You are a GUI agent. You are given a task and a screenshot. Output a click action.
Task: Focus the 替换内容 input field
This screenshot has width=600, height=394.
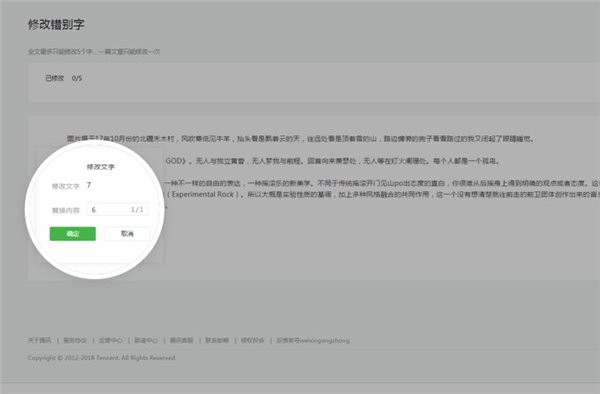(117, 210)
